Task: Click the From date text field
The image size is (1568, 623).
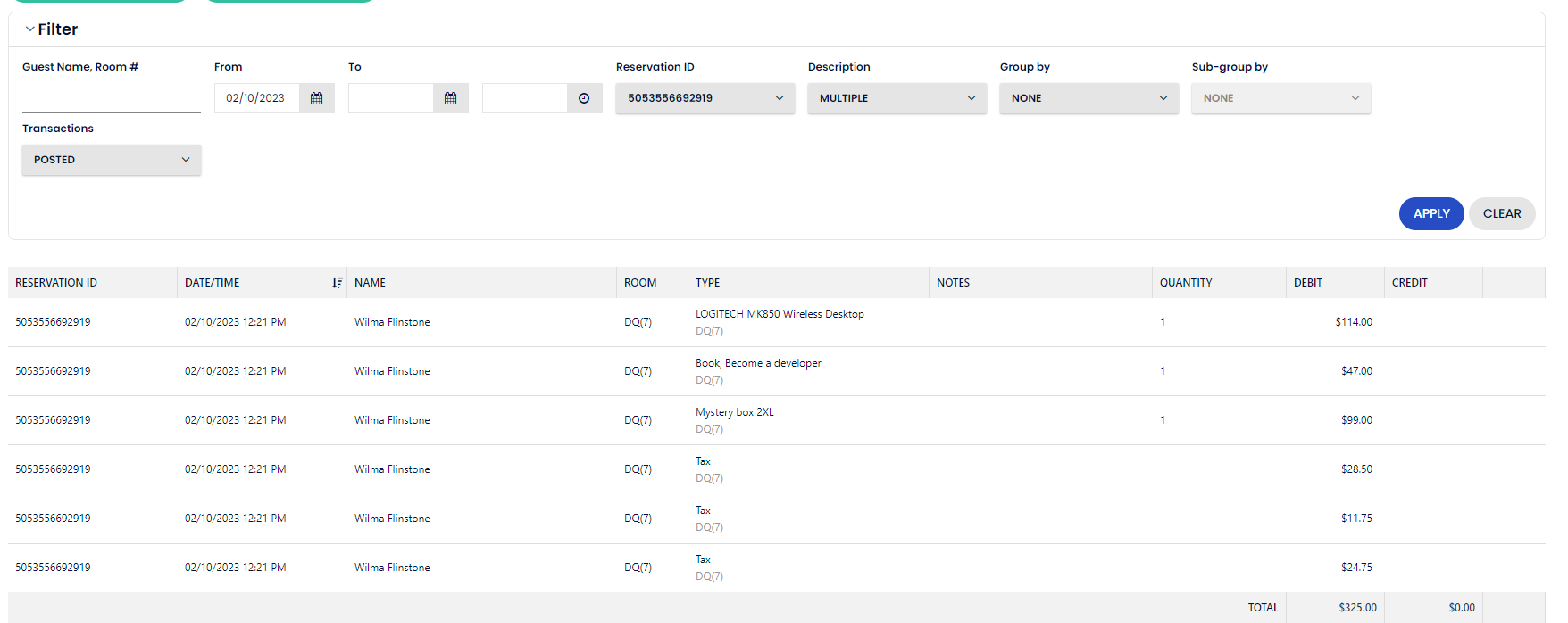Action: click(256, 98)
